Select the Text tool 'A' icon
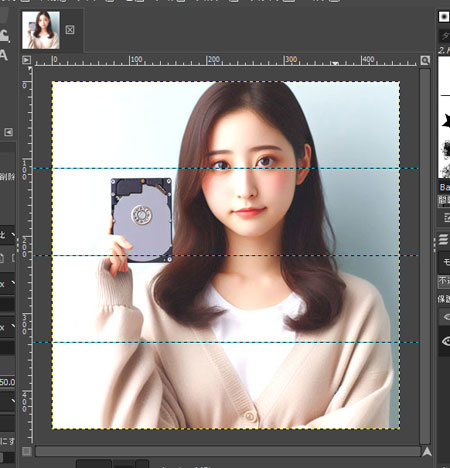 click(x=4, y=55)
